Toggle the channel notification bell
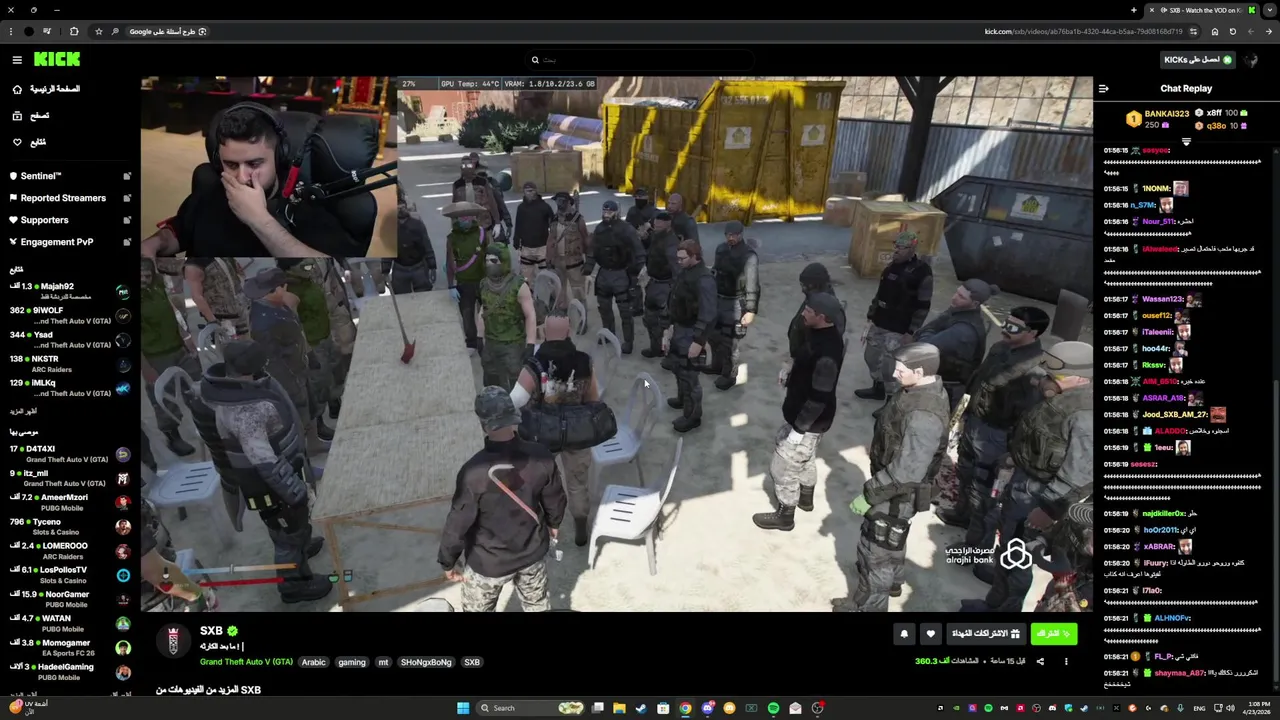Viewport: 1280px width, 720px height. click(x=904, y=634)
